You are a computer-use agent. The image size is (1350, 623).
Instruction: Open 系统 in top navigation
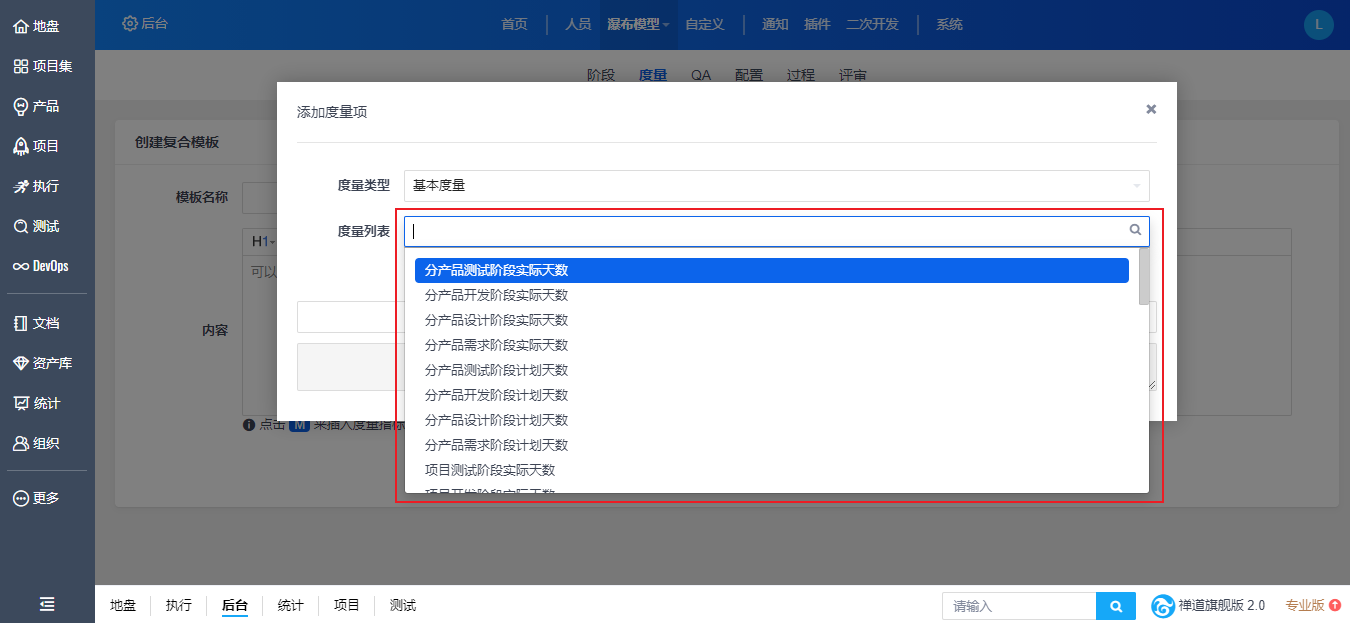coord(949,24)
